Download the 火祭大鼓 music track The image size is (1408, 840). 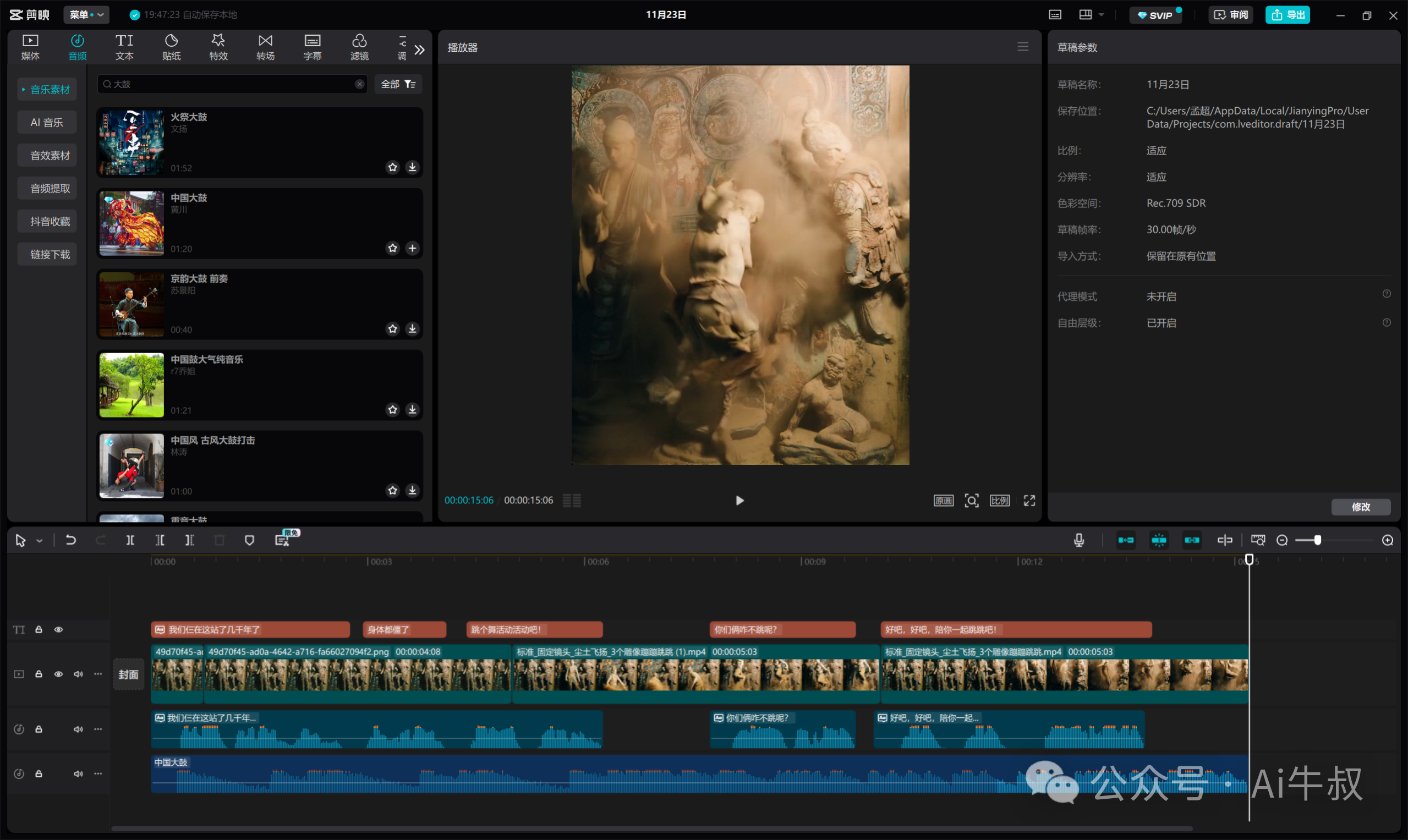coord(412,167)
